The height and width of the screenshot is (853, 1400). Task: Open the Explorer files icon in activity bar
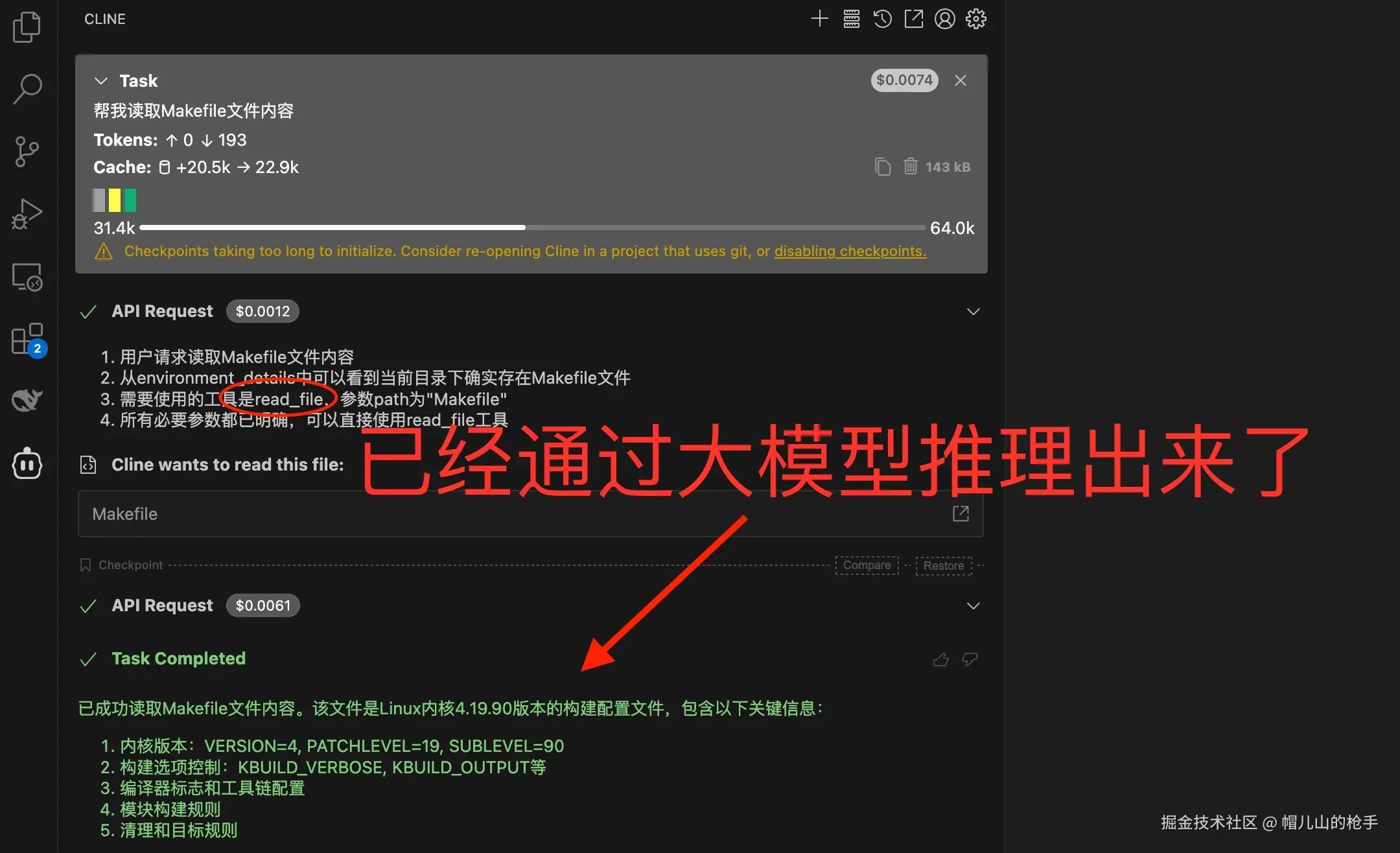(x=27, y=27)
